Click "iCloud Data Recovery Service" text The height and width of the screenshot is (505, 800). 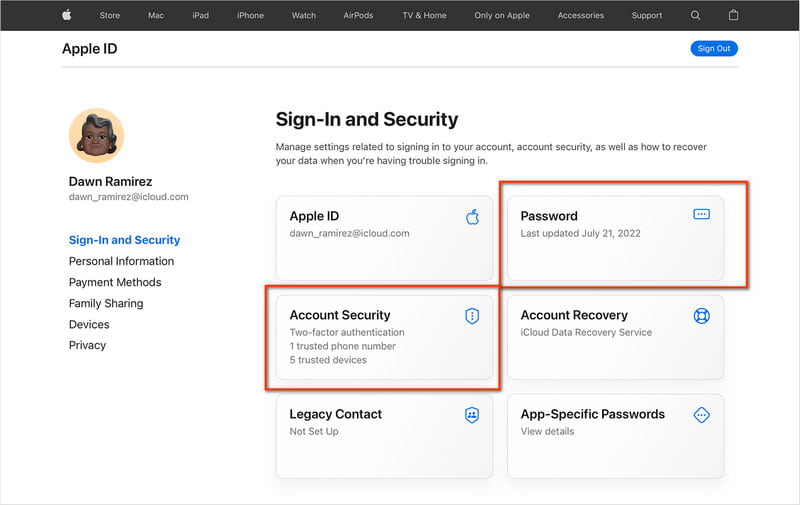click(x=586, y=333)
